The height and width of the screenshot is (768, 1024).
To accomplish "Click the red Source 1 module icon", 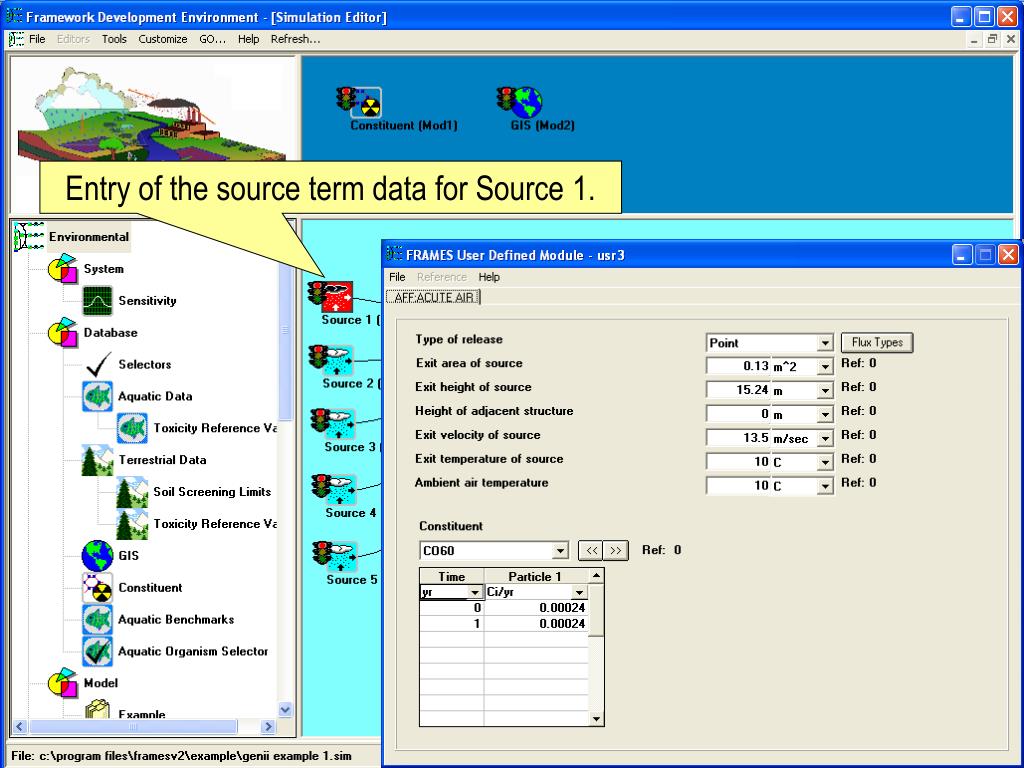I will point(331,297).
